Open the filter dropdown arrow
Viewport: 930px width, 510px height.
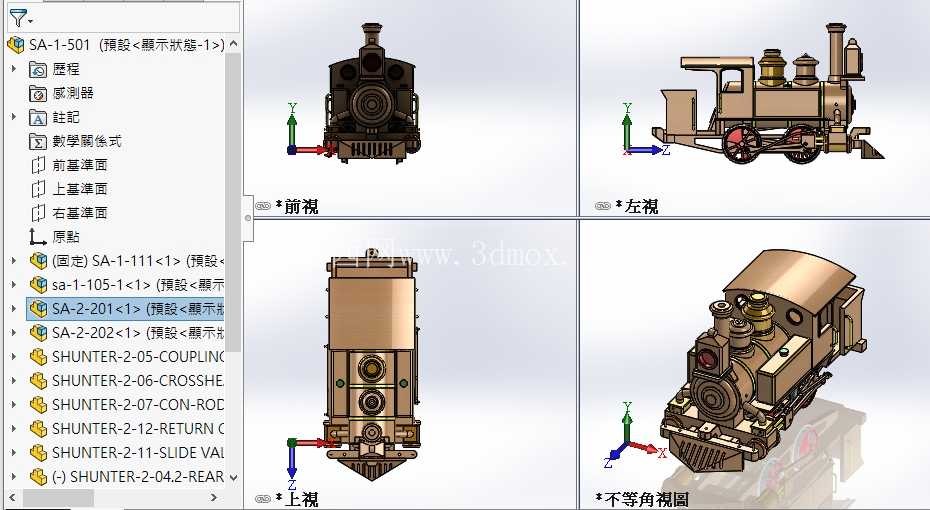pos(31,22)
